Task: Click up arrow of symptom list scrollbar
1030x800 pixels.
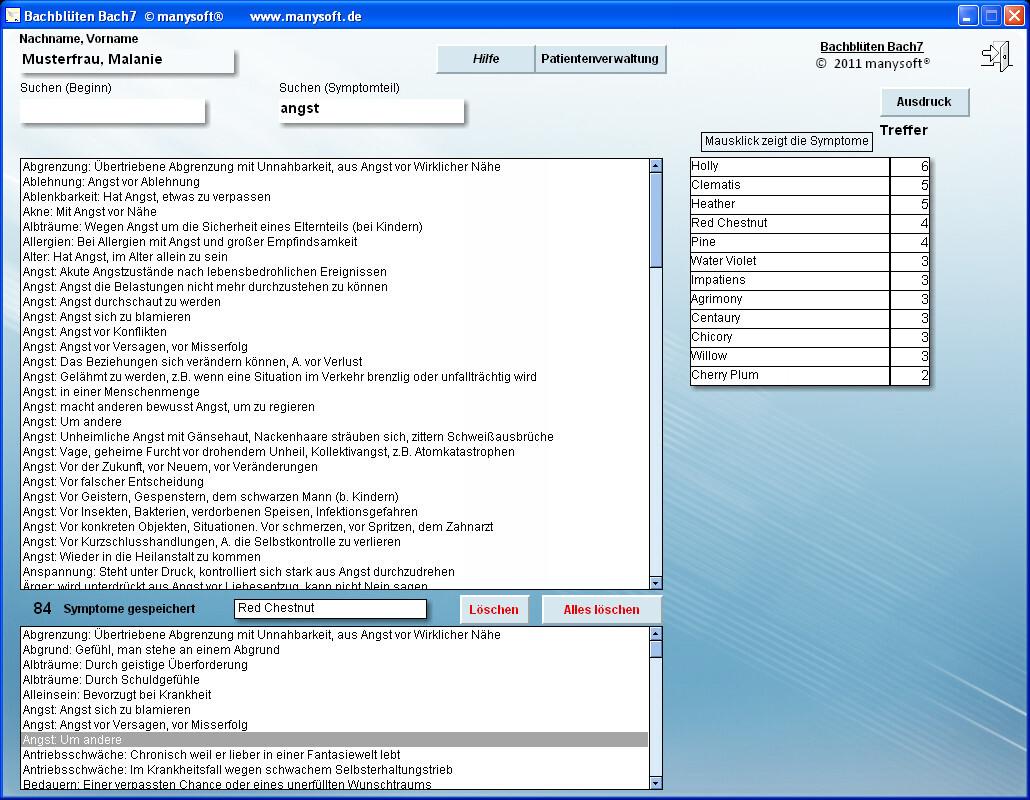Action: click(x=656, y=166)
